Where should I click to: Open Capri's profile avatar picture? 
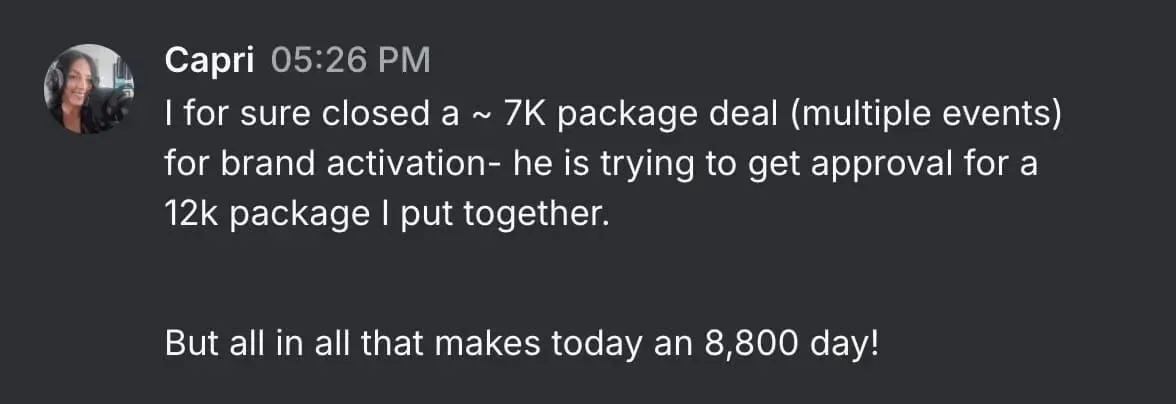(89, 89)
